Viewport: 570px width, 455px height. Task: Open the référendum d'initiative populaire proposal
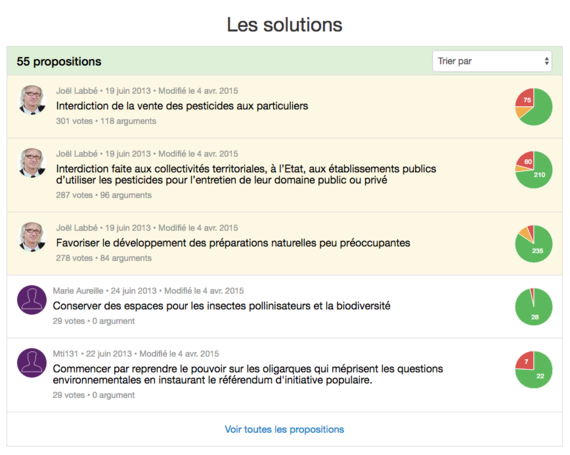248,374
